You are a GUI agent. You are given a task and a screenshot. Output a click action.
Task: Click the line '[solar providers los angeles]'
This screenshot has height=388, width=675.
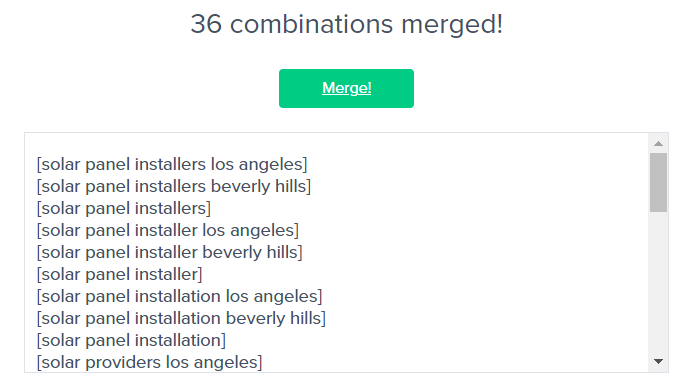point(149,362)
